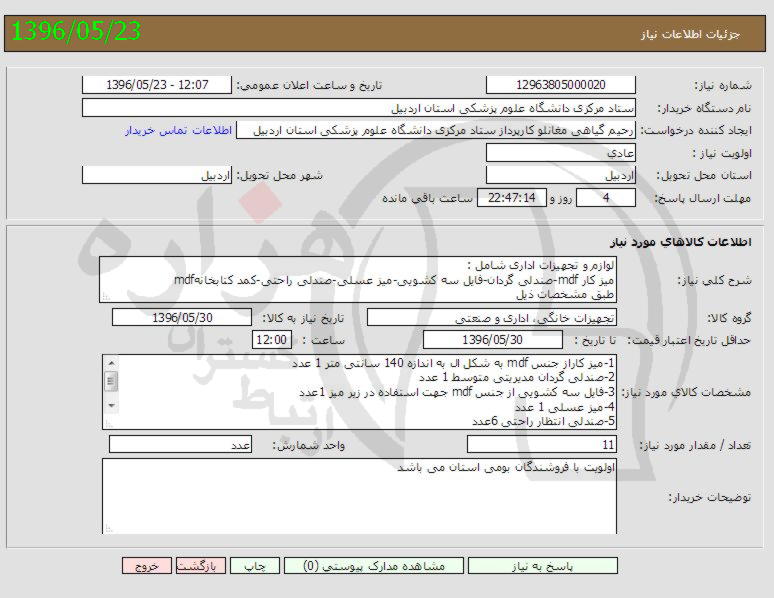774x598 pixels.
Task: Click the استان محل تحویل field
Action: (x=561, y=175)
